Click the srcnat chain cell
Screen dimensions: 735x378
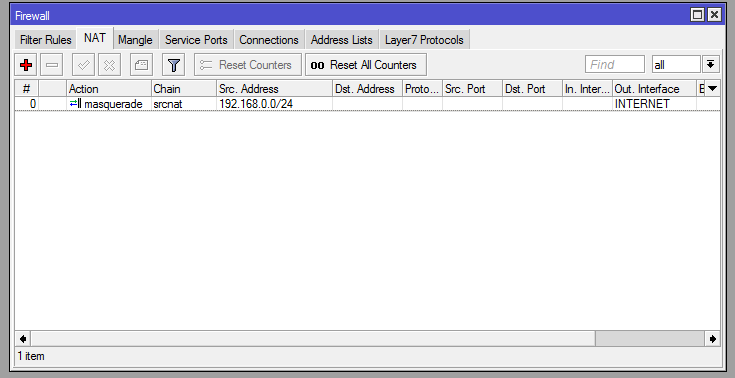coord(184,104)
